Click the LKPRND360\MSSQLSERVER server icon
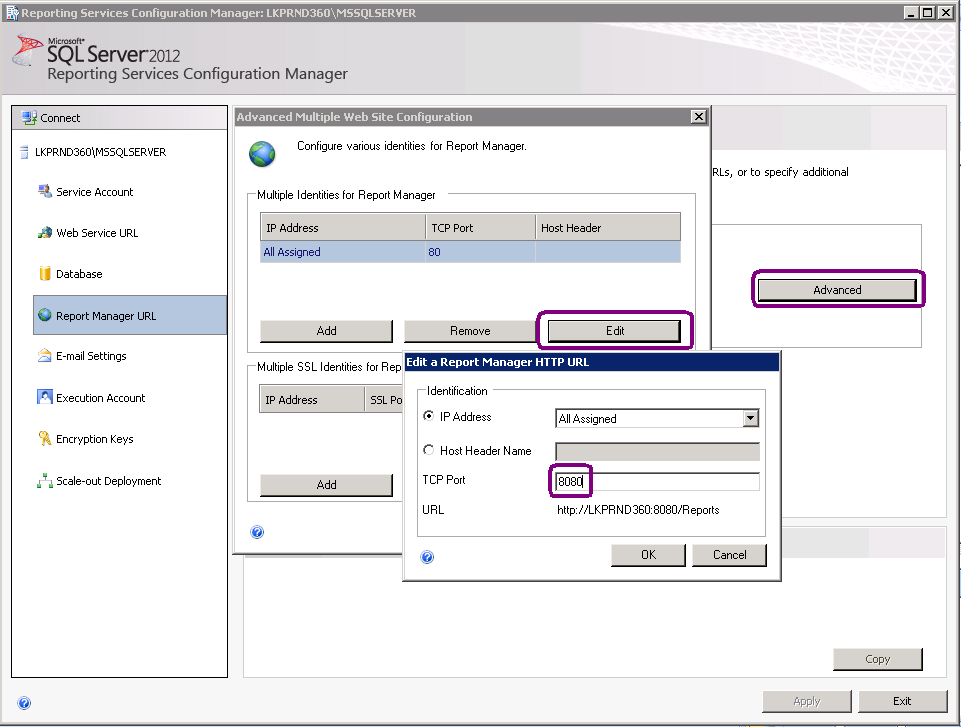Viewport: 961px width, 727px height. pyautogui.click(x=25, y=152)
